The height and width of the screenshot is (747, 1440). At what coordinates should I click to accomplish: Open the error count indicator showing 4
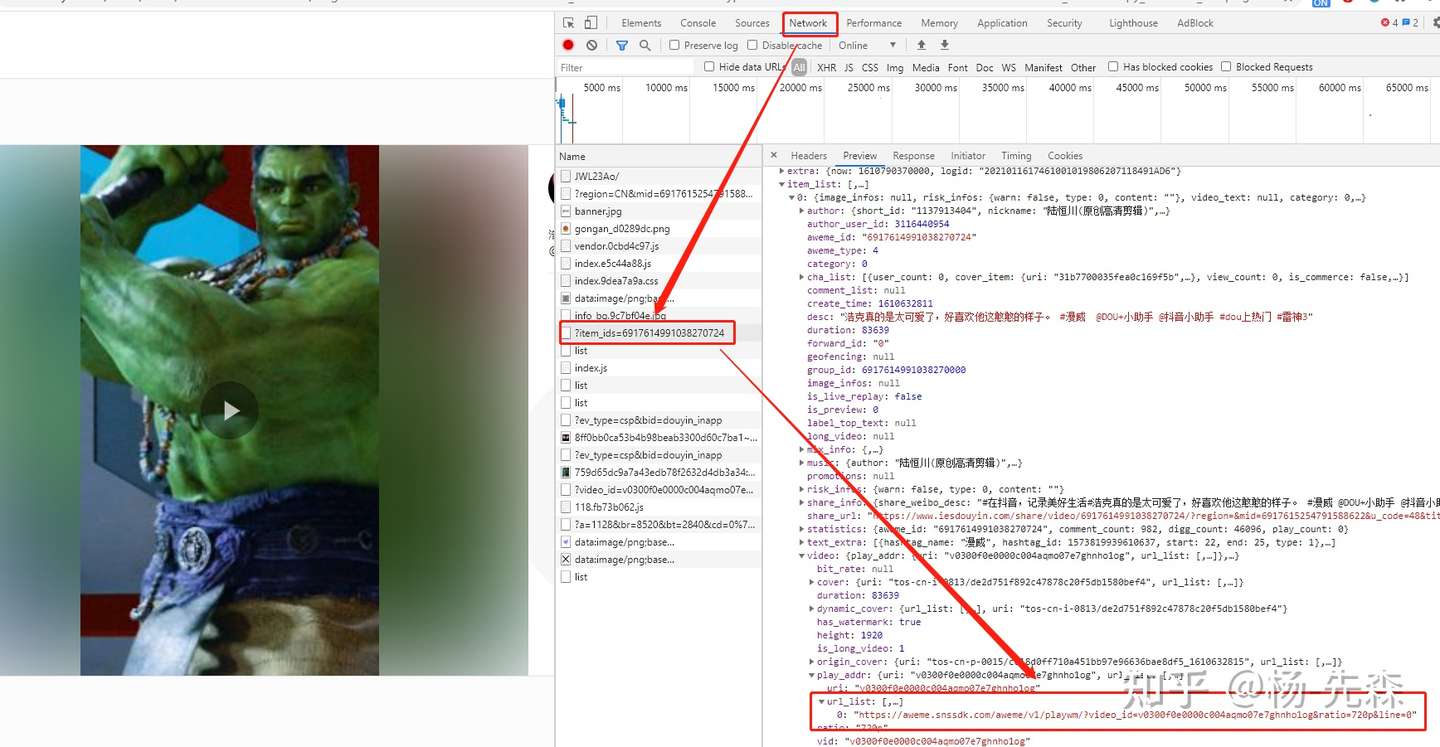[1389, 23]
